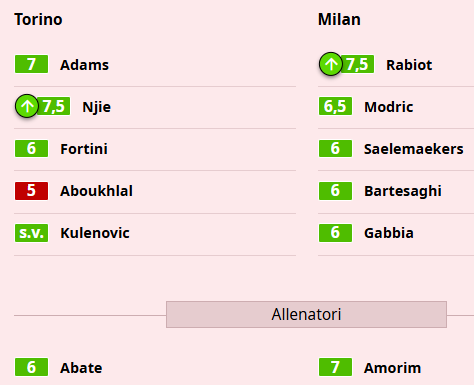Open player Saelemaekers
Image resolution: width=474 pixels, height=385 pixels.
point(414,149)
